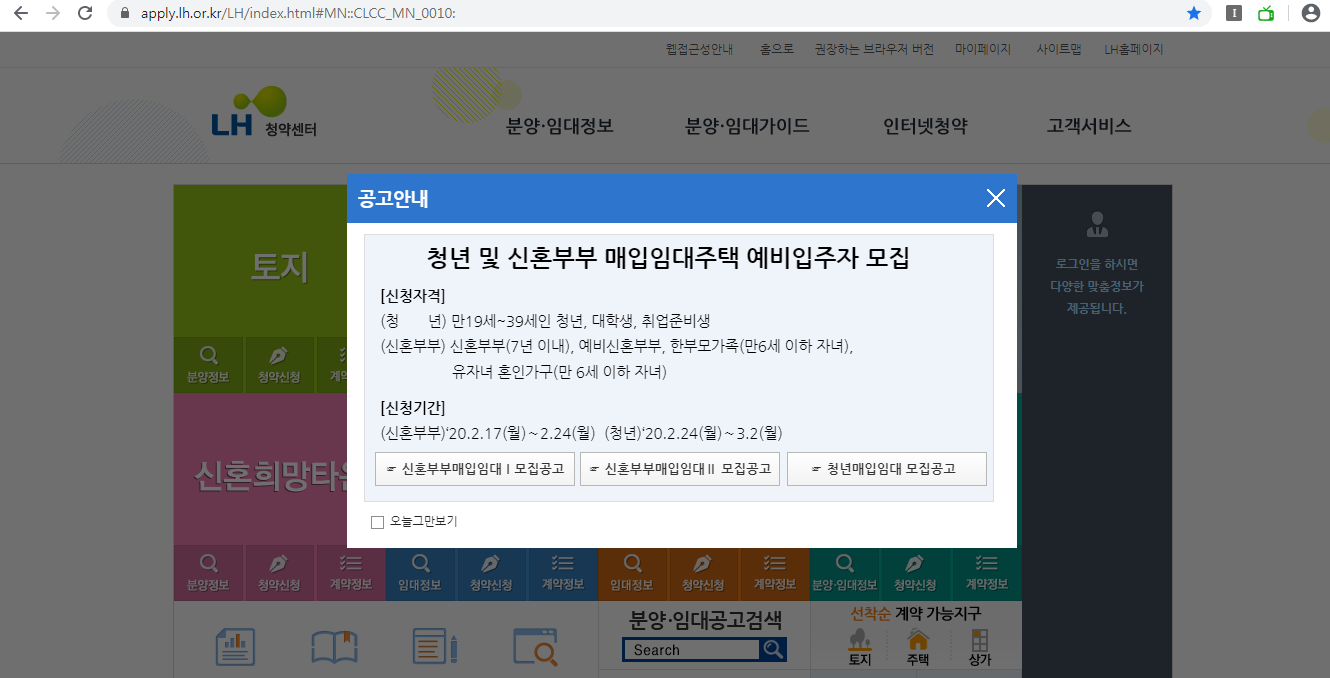Select 토지 under 선착순 계약 가능지구
1330x678 pixels.
tap(860, 648)
